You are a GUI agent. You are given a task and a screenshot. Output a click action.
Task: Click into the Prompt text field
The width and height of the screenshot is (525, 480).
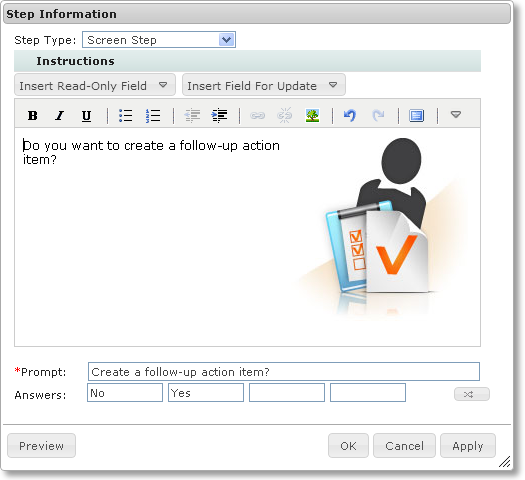click(x=284, y=372)
